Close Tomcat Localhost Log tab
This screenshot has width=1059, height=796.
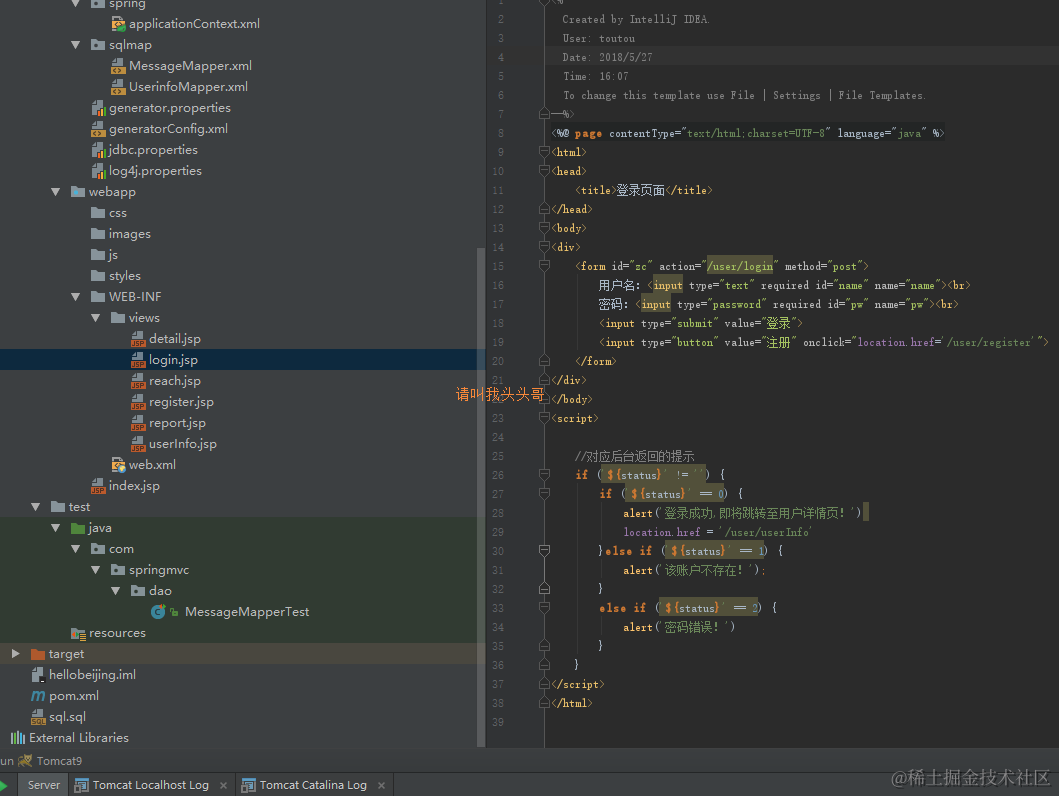pos(224,786)
